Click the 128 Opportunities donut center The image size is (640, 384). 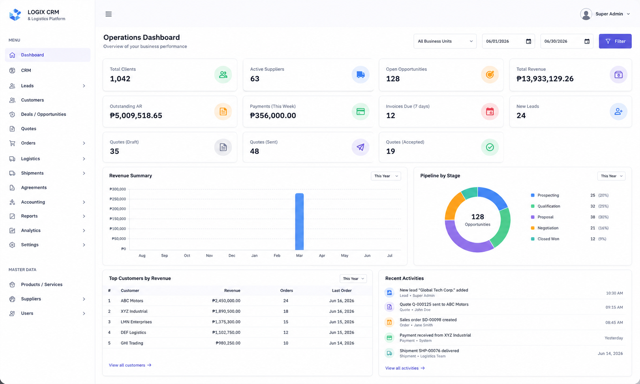478,220
